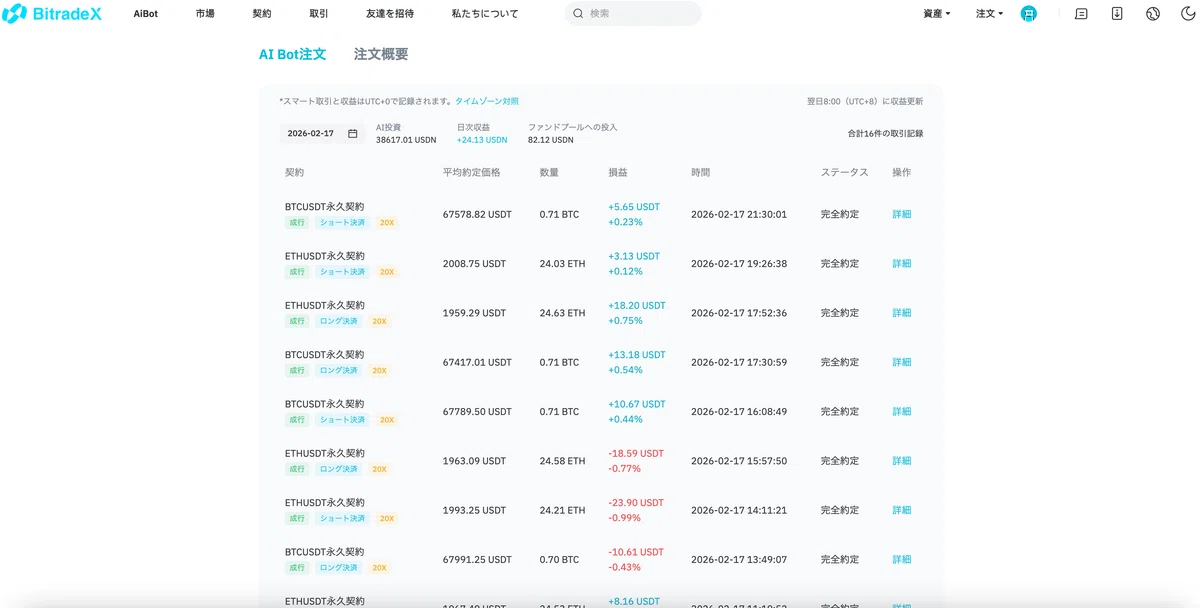Click the 82.12 USDN fund pool value
Screen dimensions: 1200x608
coord(551,140)
